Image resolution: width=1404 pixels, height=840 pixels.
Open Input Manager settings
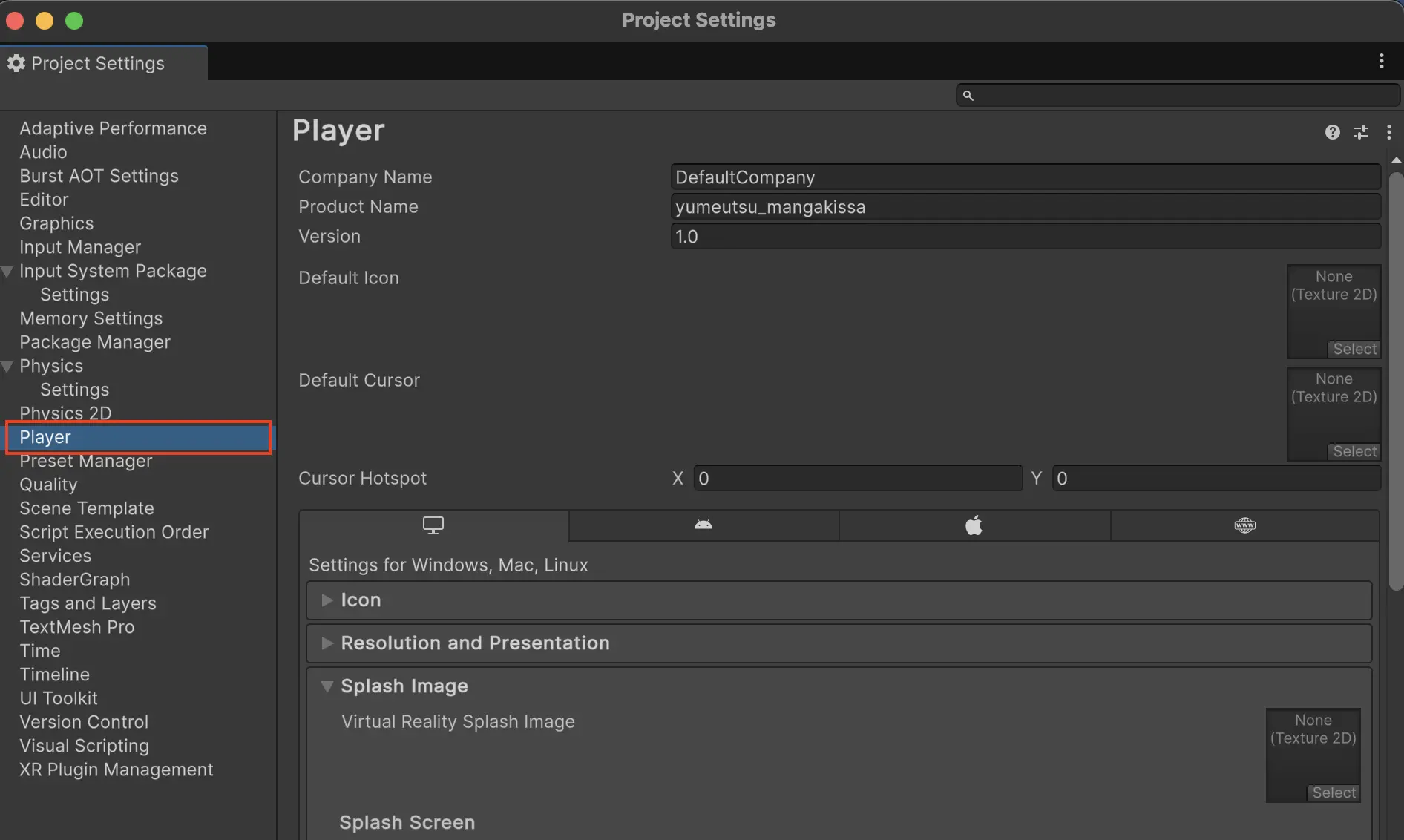pos(80,247)
